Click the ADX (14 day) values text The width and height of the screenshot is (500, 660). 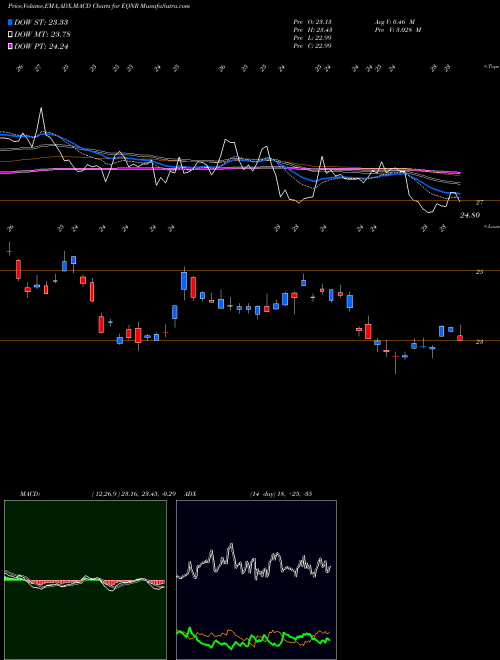281,494
